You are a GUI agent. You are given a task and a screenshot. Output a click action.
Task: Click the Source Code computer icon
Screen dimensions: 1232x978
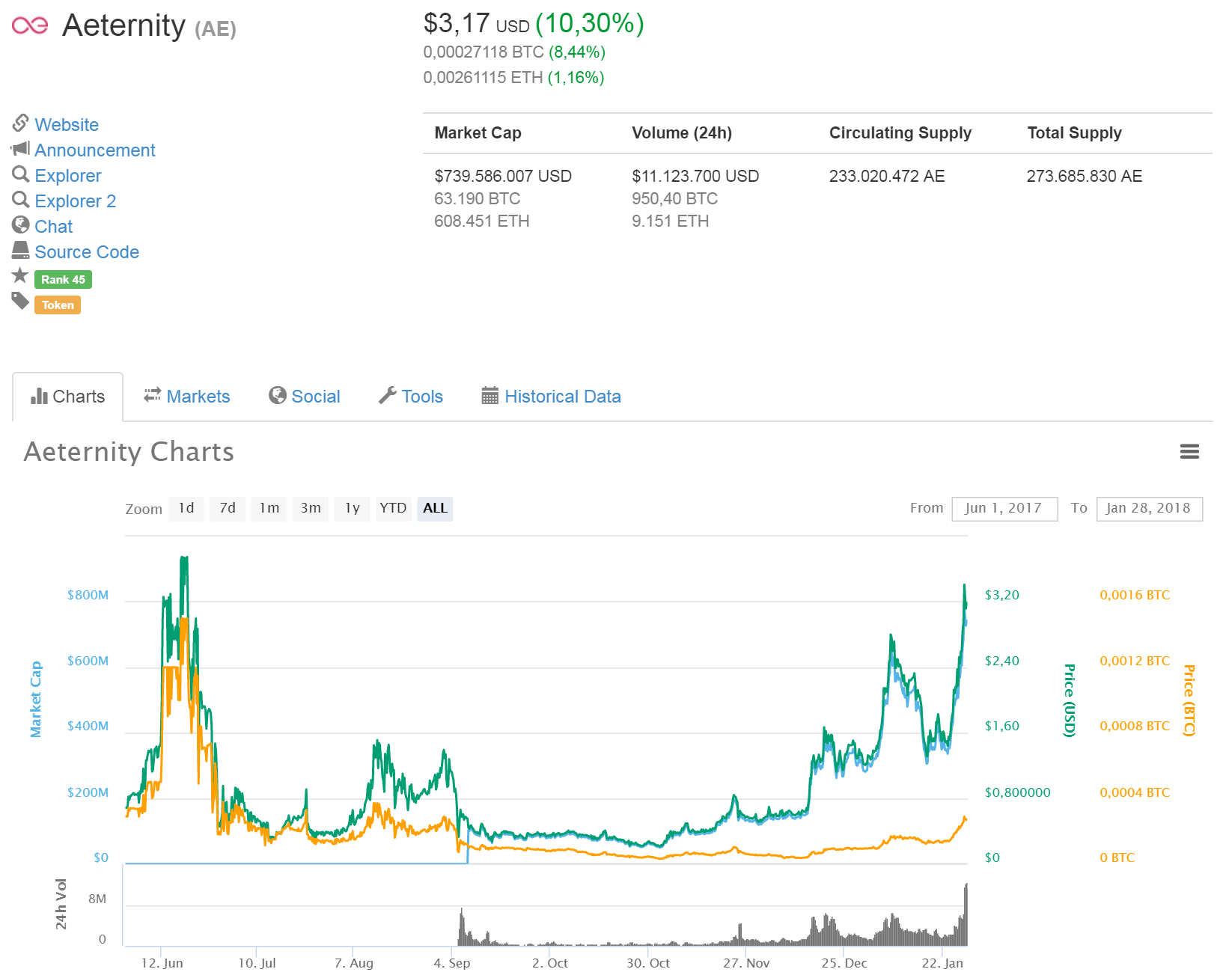click(20, 251)
